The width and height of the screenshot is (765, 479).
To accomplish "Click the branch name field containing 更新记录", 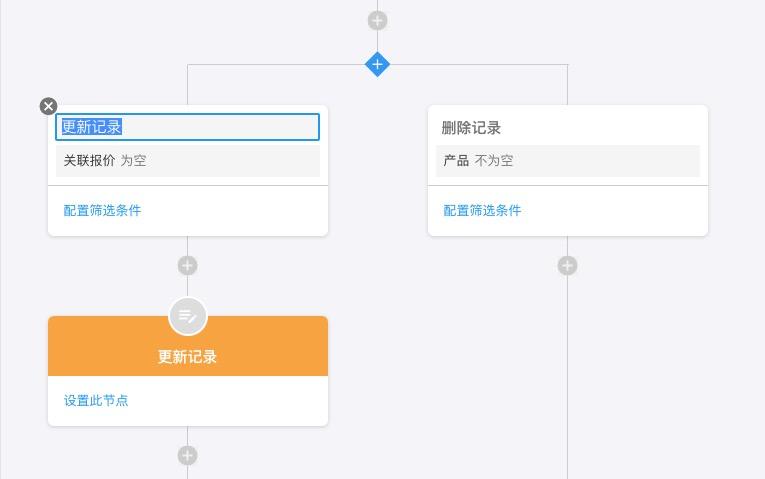I will point(188,127).
